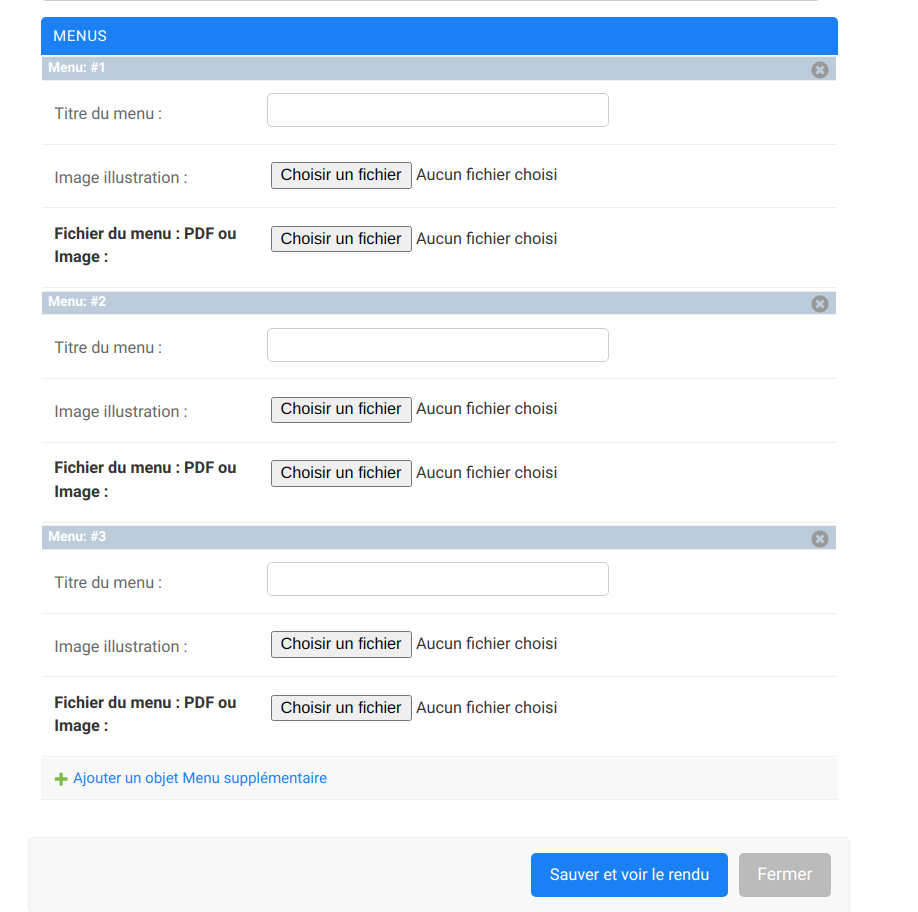
Task: Choose image illustration file for Menu #1
Action: pyautogui.click(x=341, y=175)
